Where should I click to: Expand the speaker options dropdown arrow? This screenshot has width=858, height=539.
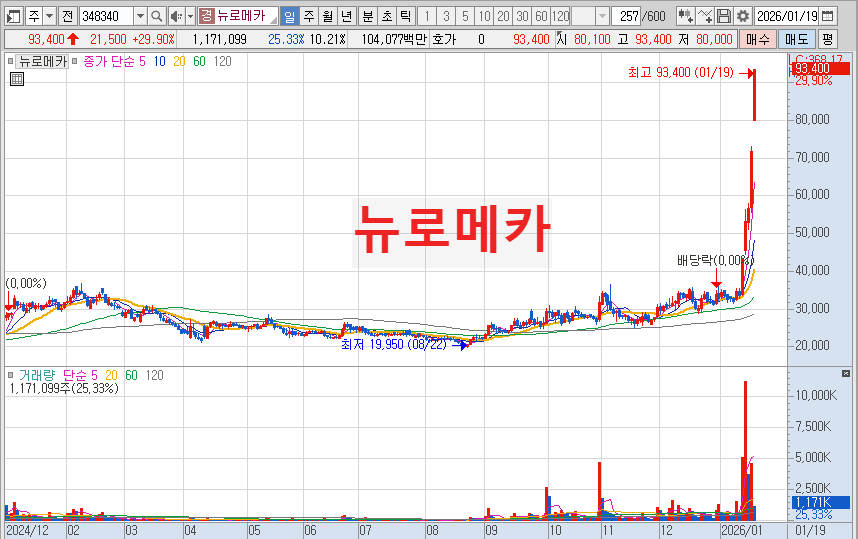(190, 16)
